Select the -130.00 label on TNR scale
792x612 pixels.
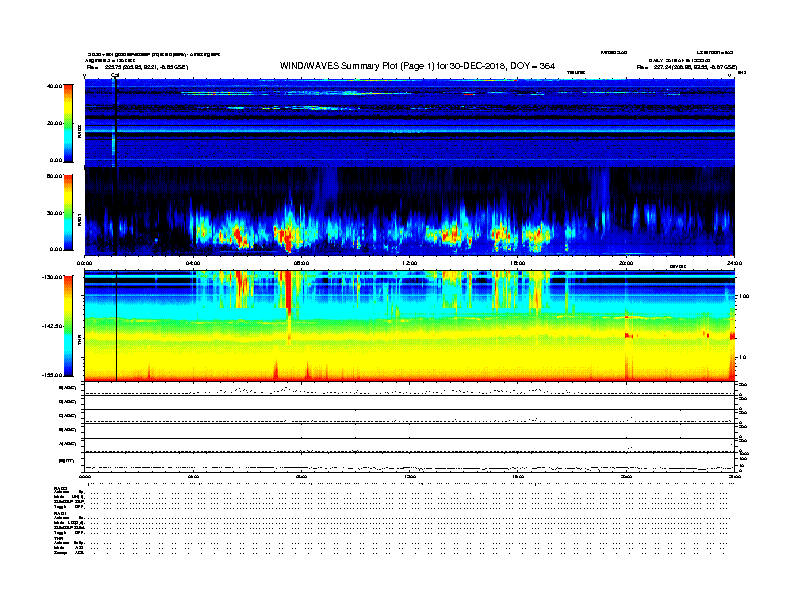coord(53,277)
